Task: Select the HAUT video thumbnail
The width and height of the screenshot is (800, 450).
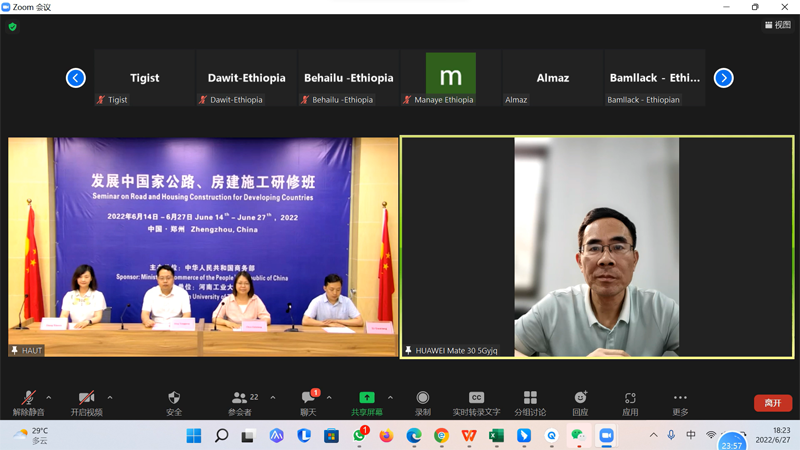Action: (203, 247)
